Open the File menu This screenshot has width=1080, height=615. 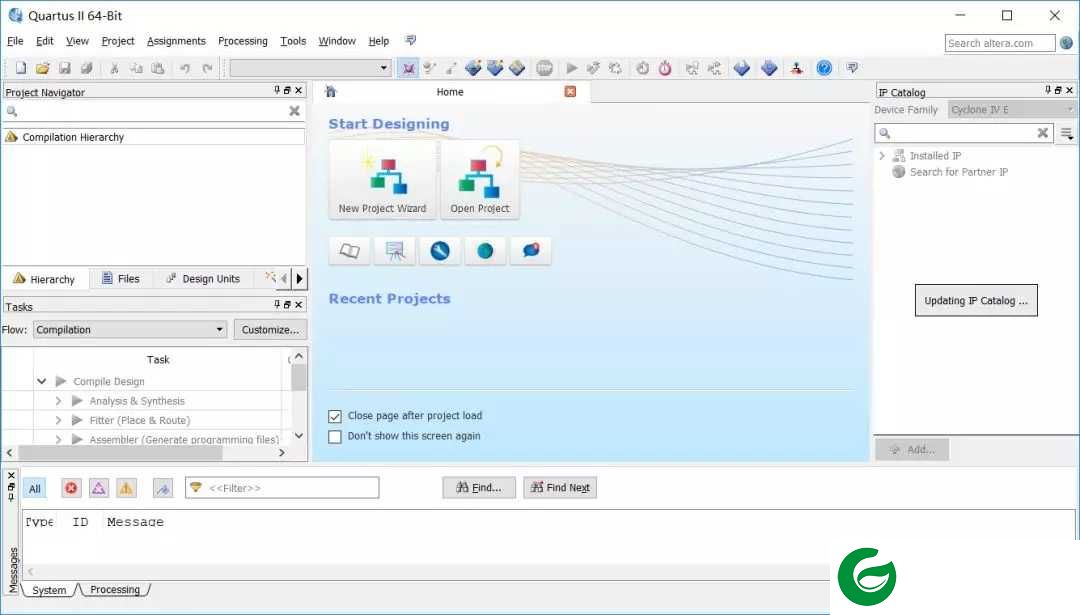pyautogui.click(x=15, y=41)
